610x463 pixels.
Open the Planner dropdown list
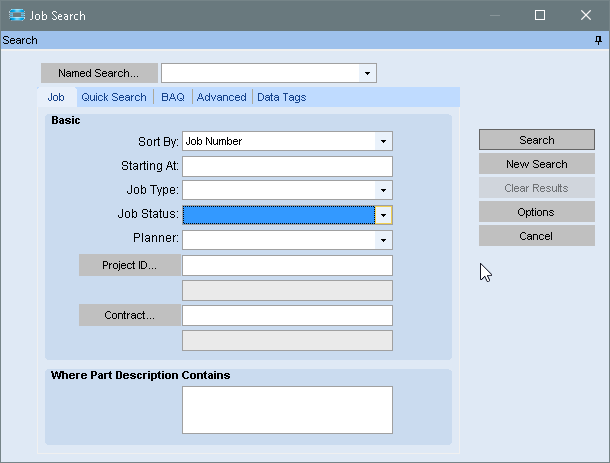(383, 240)
